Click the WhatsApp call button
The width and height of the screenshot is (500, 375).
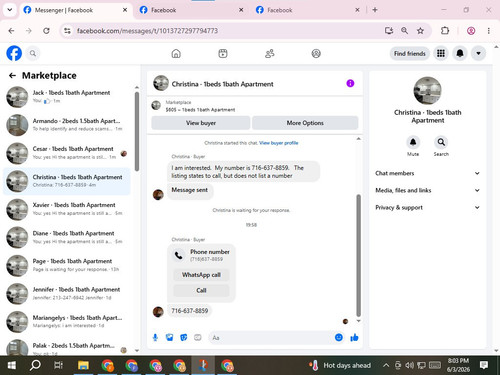point(201,275)
